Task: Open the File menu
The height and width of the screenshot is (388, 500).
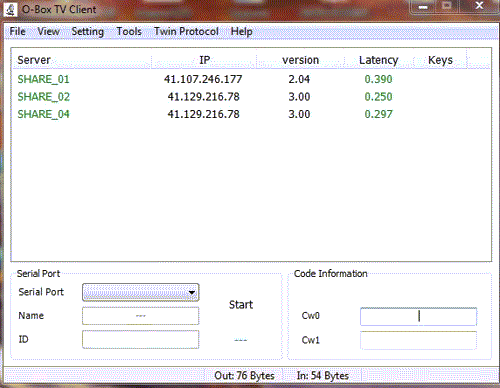Action: [17, 32]
